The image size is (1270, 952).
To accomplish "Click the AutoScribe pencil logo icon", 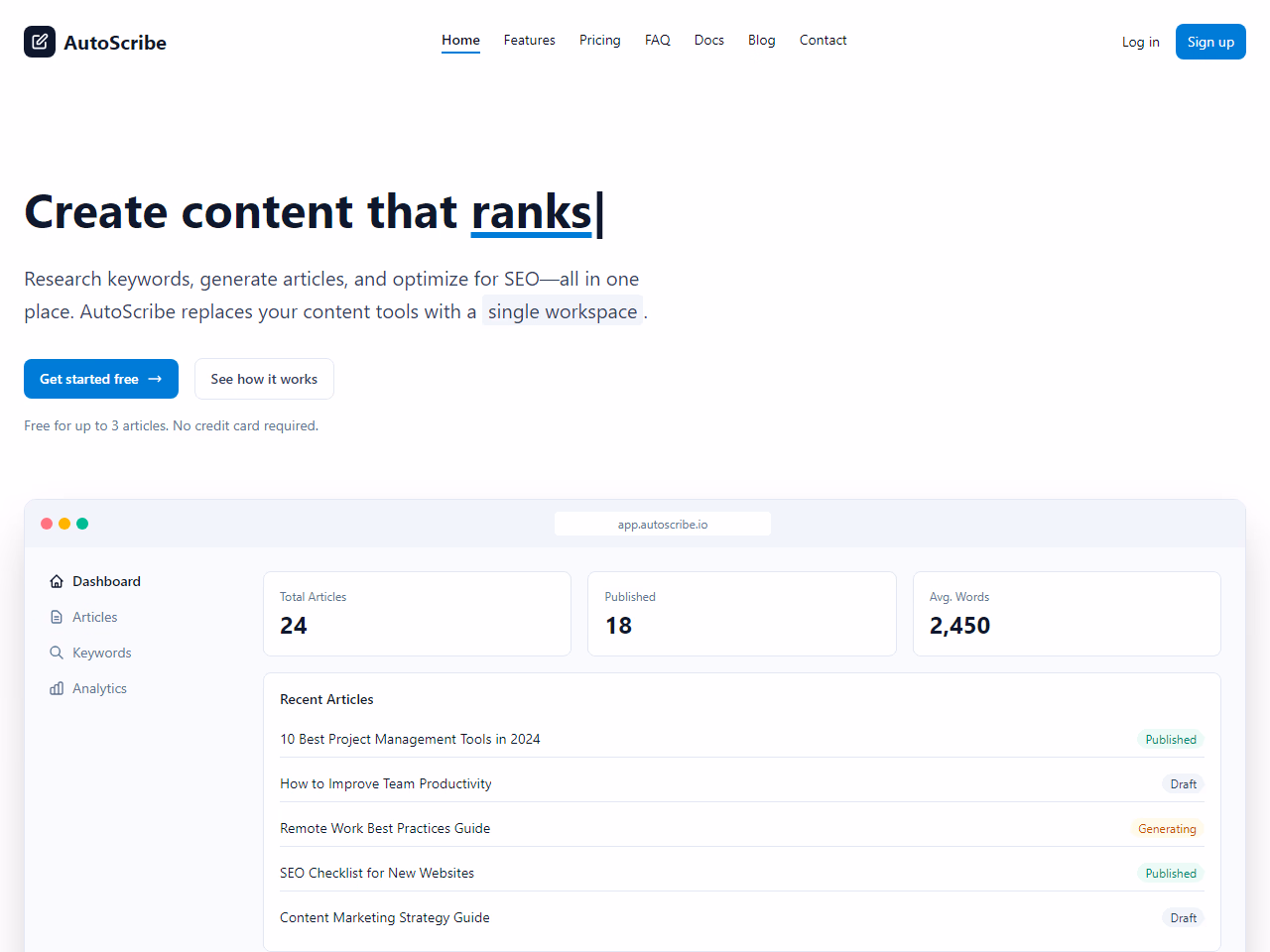I will [x=40, y=42].
